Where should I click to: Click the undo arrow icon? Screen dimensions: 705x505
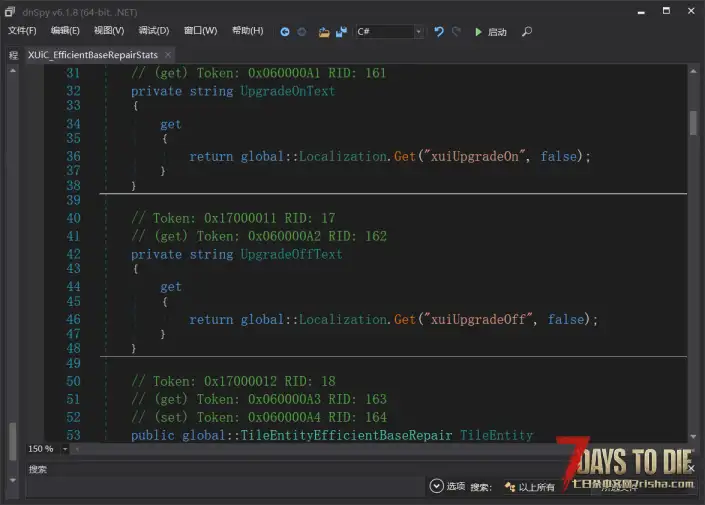(439, 32)
